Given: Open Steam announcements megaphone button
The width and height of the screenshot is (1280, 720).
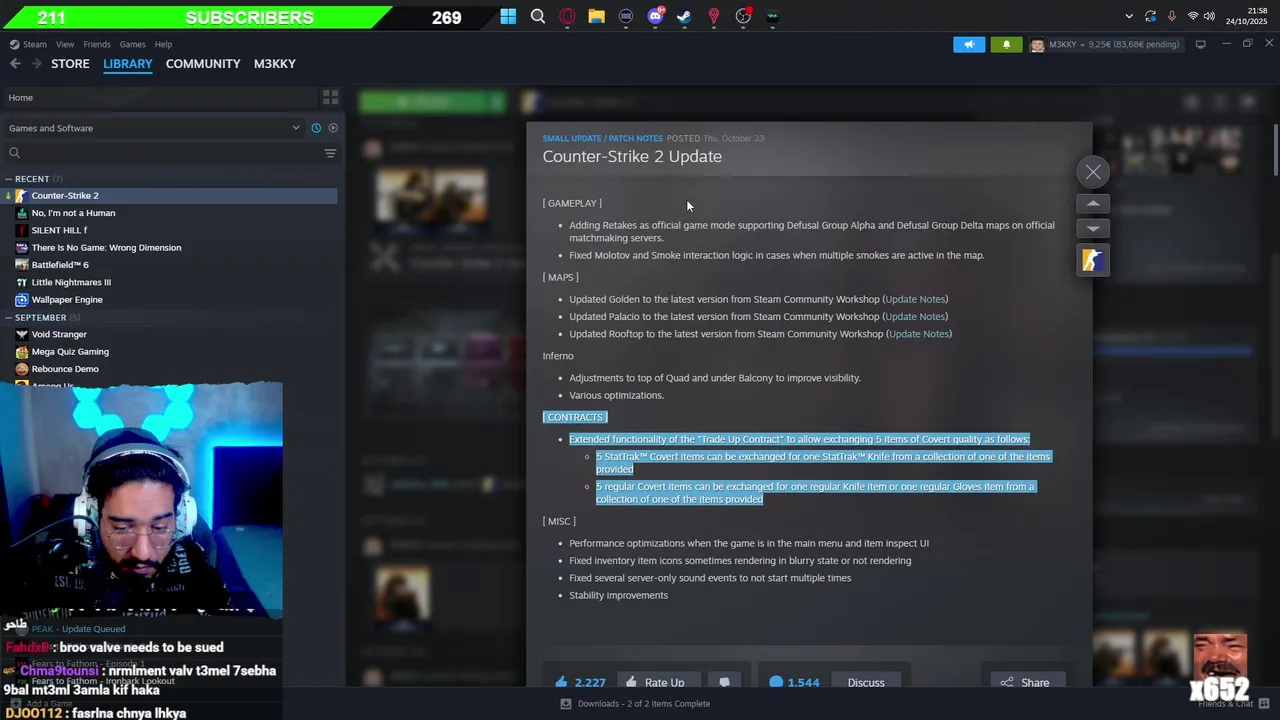Looking at the screenshot, I should (x=969, y=44).
